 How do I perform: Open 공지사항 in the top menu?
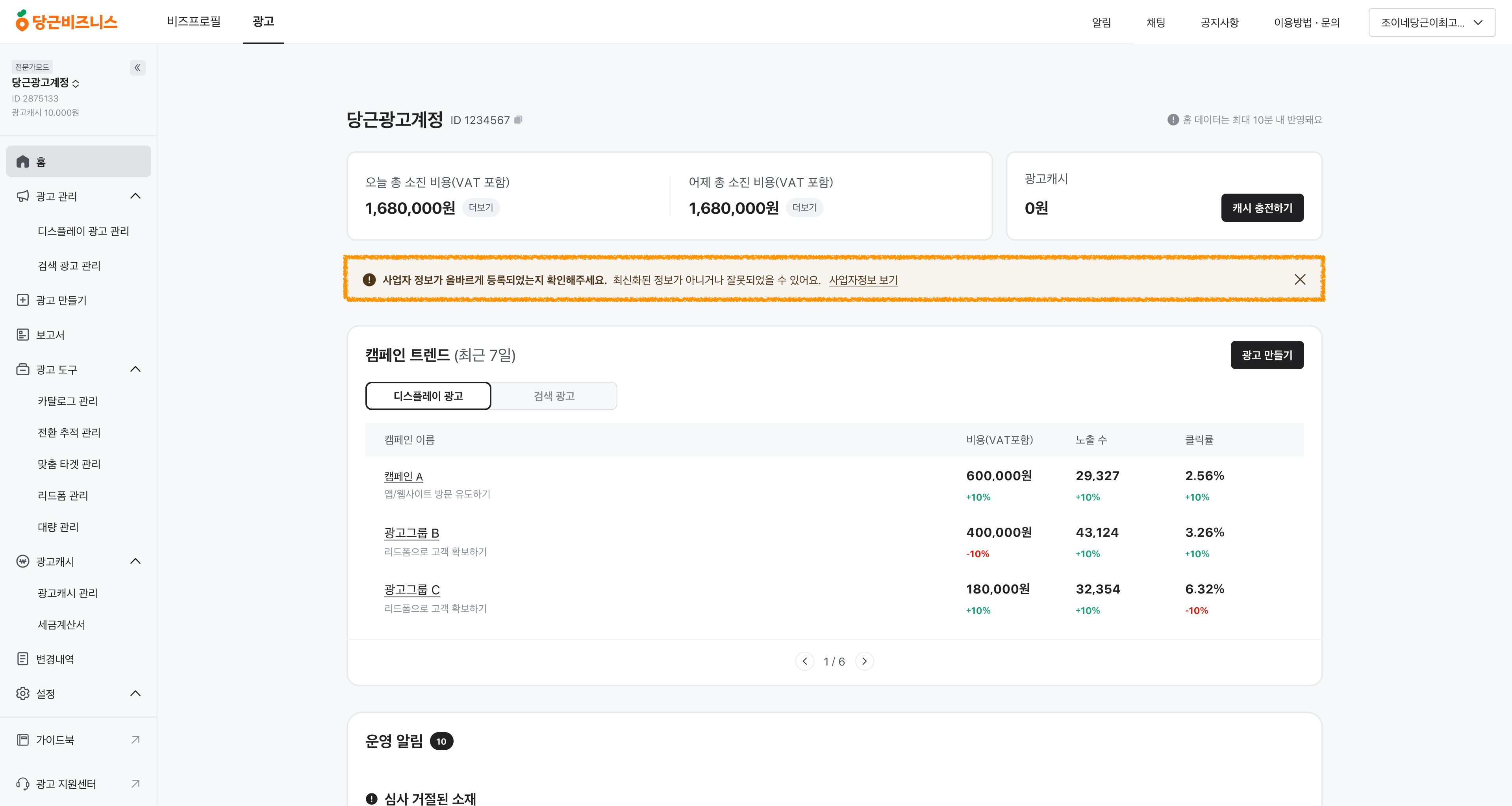tap(1219, 22)
